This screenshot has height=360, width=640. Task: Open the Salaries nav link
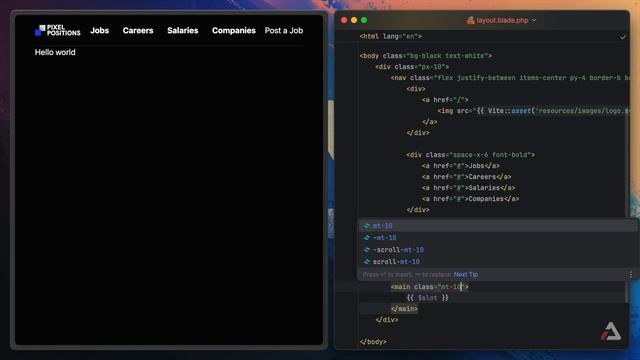click(x=182, y=31)
